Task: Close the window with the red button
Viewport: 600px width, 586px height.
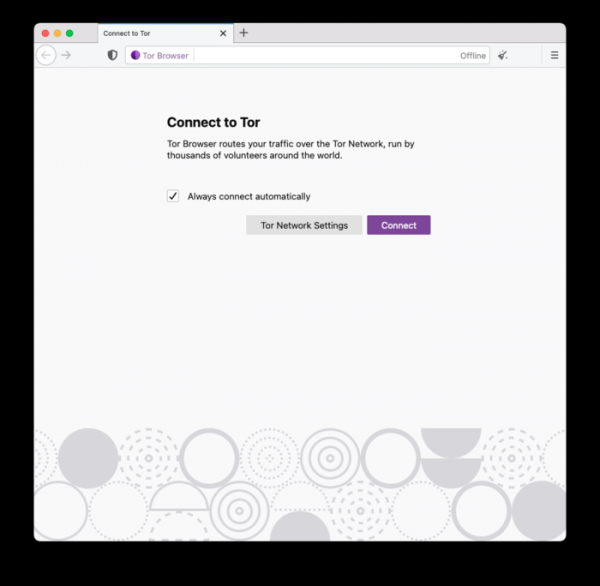Action: pyautogui.click(x=45, y=33)
